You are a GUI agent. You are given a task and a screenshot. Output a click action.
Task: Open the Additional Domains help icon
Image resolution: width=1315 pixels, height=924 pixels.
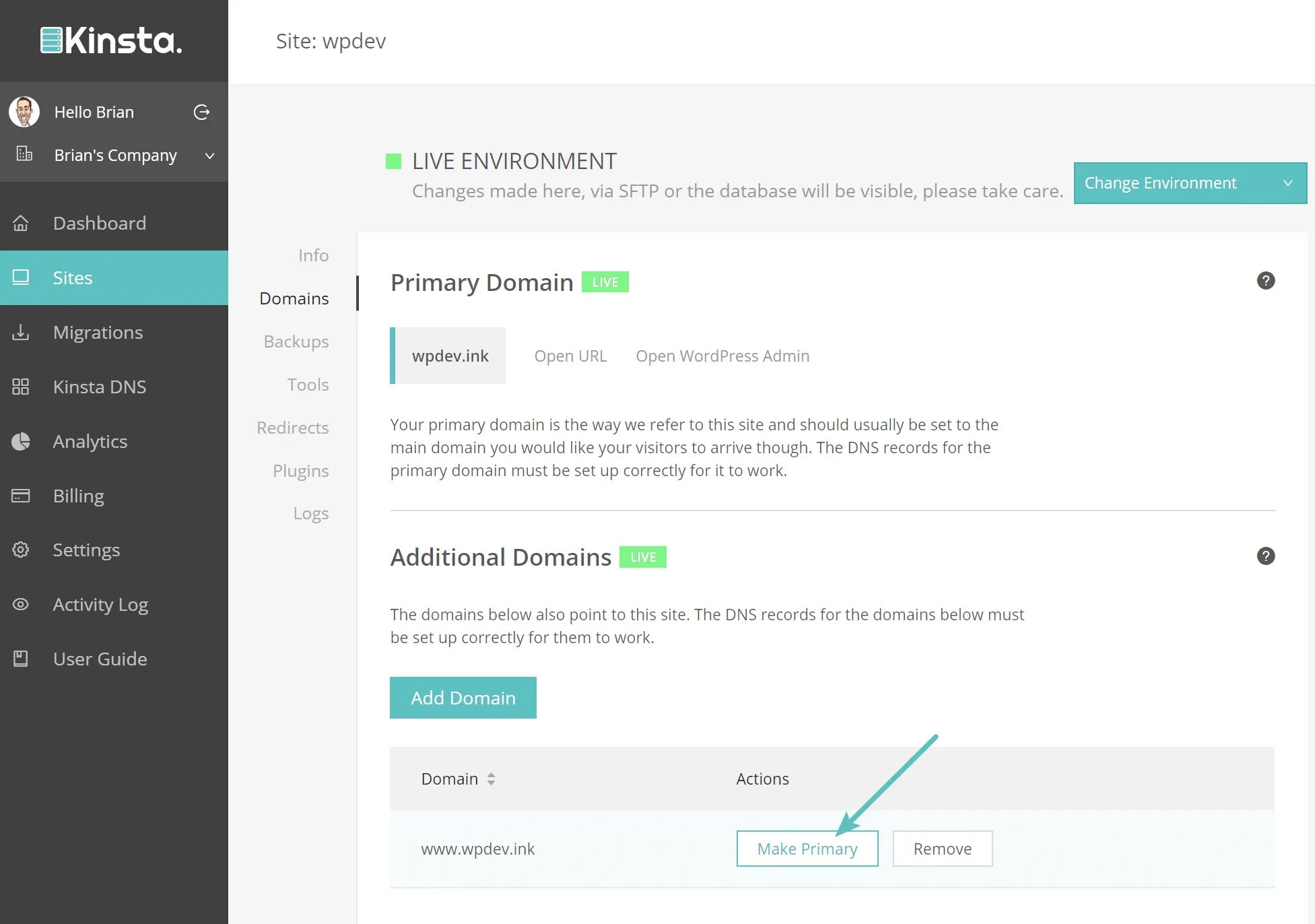pos(1265,556)
